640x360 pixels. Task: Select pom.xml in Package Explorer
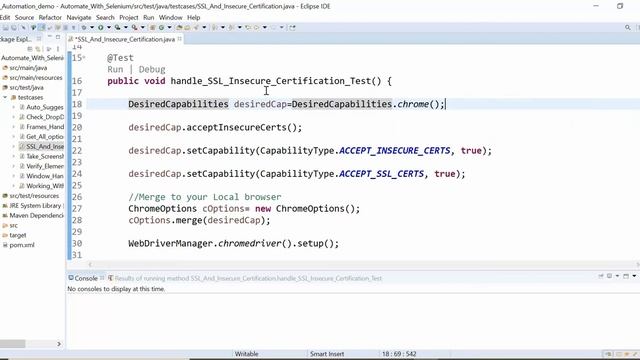pos(18,245)
